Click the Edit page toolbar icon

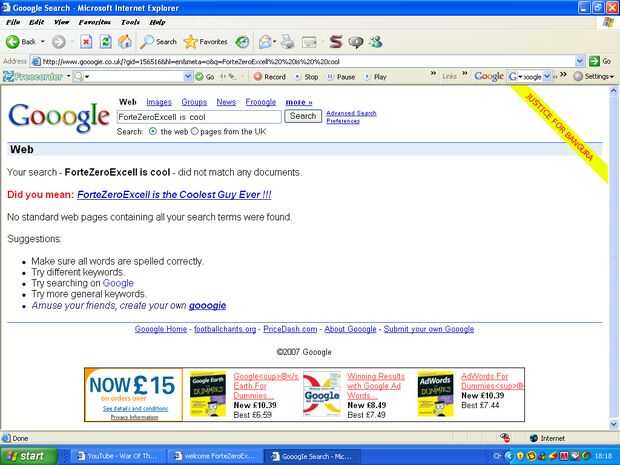[x=309, y=42]
